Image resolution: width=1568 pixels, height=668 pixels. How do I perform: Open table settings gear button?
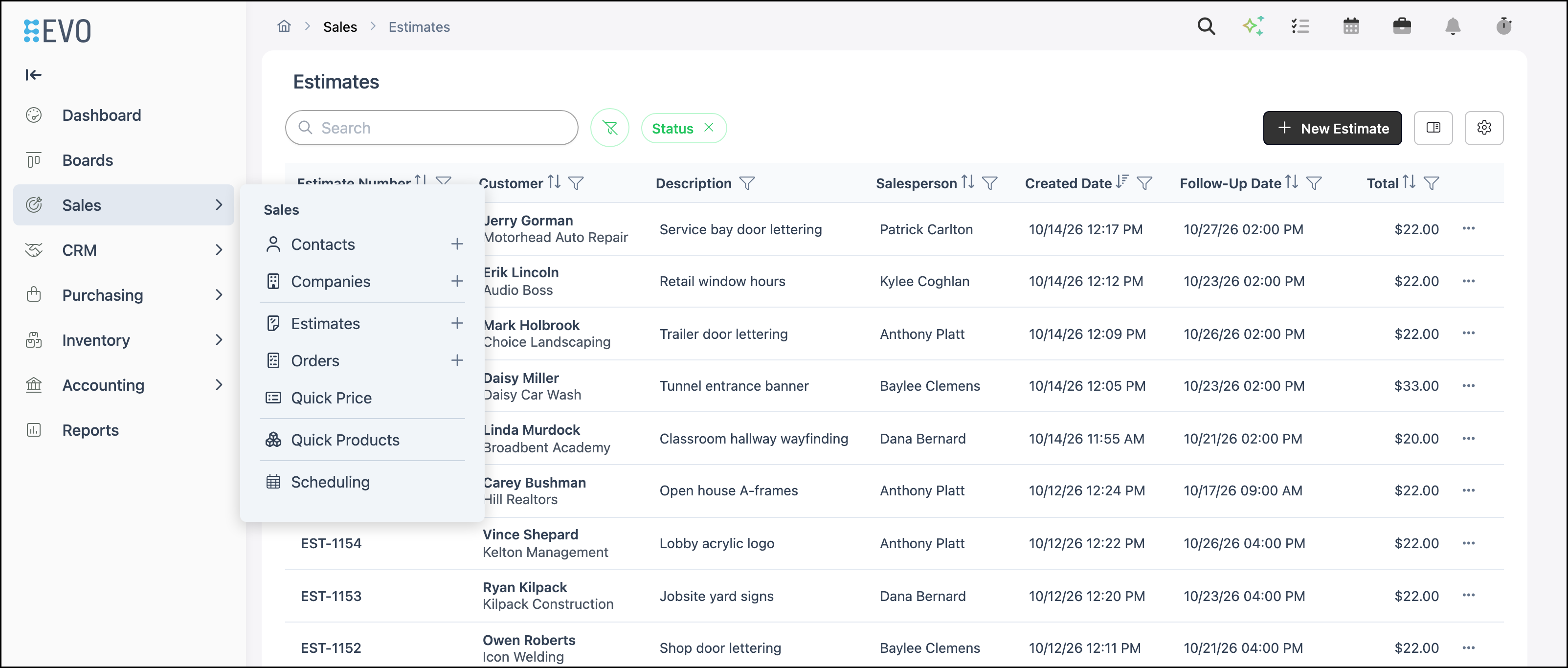pos(1484,128)
